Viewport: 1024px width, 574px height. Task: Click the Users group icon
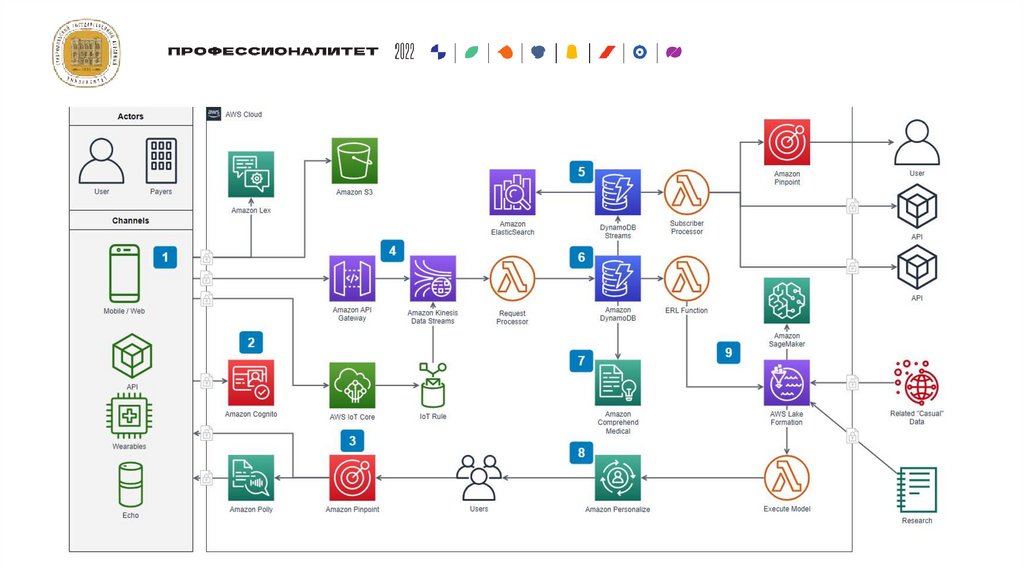pos(479,478)
